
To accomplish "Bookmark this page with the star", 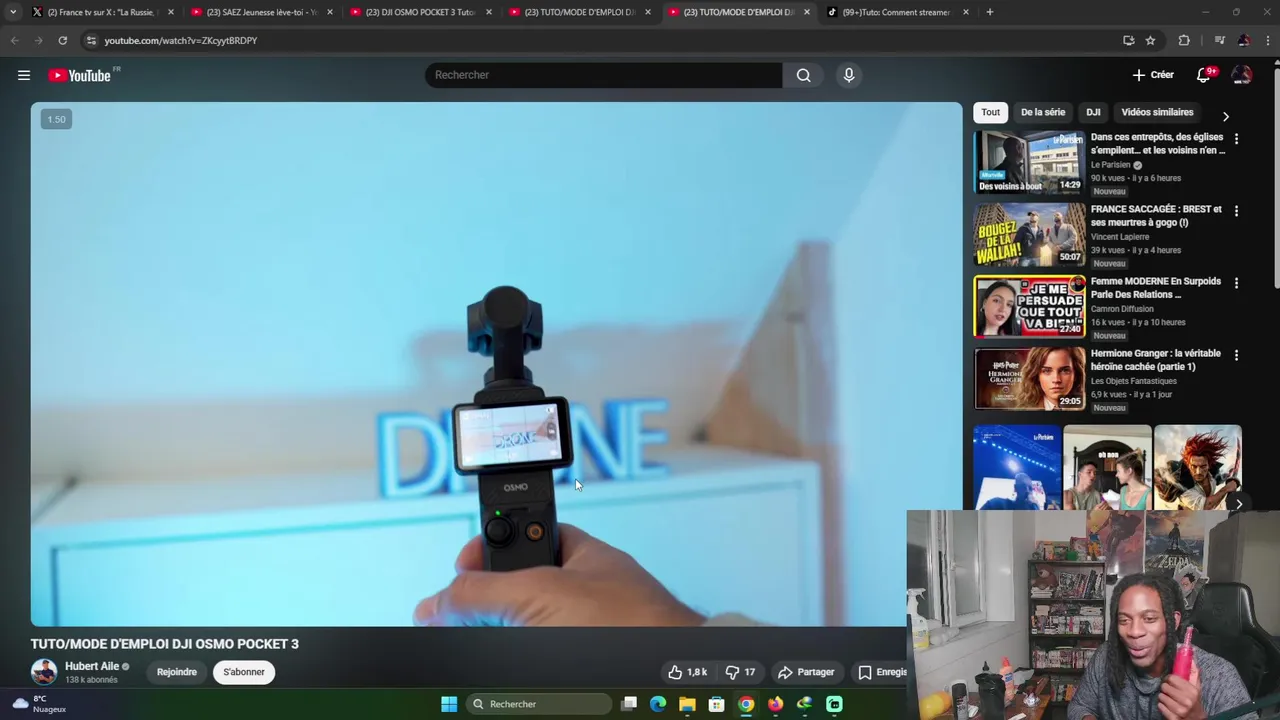I will point(1150,40).
